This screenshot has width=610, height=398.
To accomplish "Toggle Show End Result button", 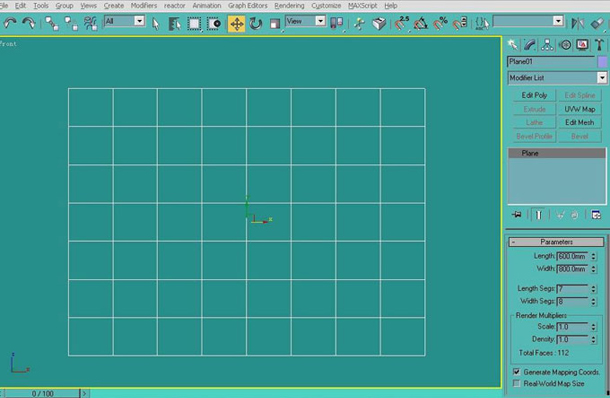I will [538, 215].
